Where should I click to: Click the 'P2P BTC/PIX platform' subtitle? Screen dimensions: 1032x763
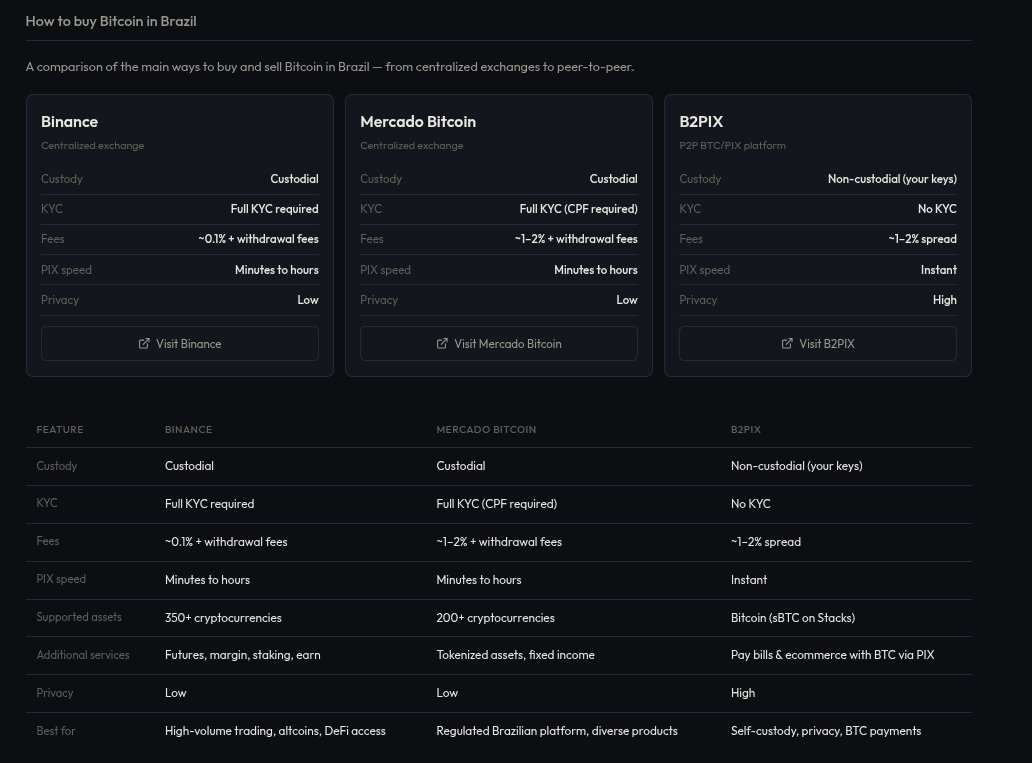(x=733, y=145)
